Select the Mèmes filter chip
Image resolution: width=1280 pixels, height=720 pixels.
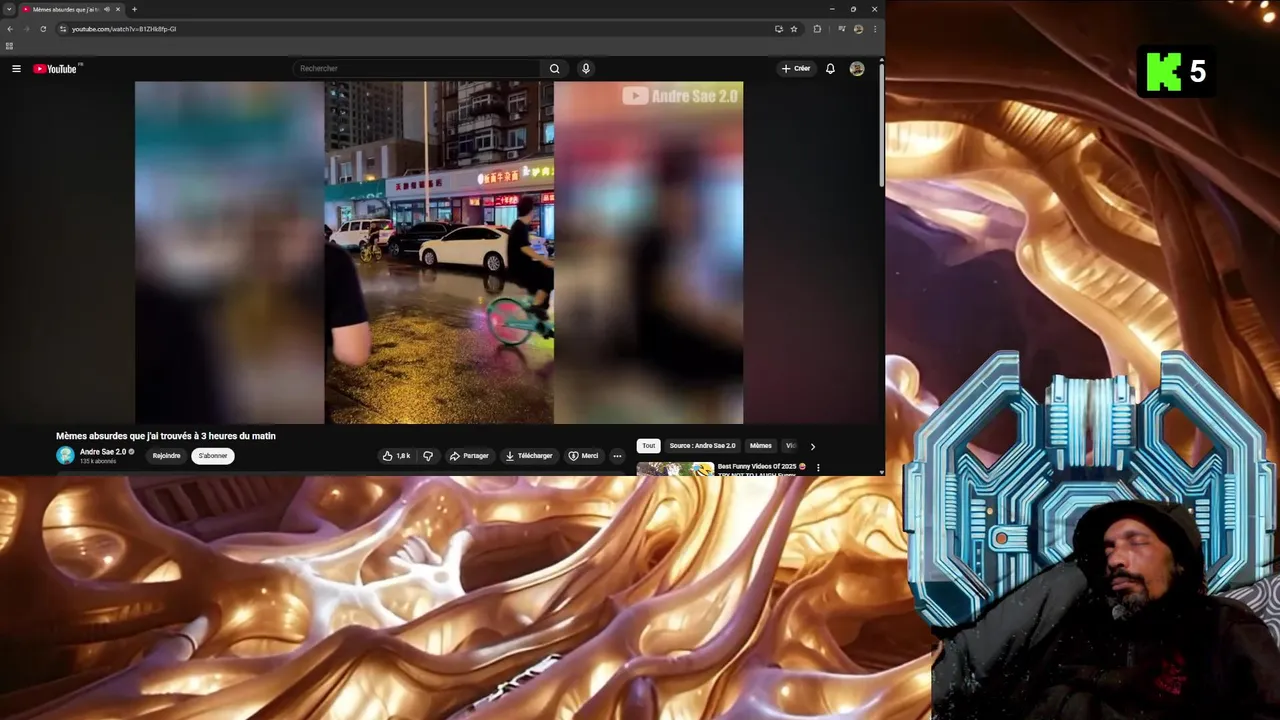click(761, 446)
